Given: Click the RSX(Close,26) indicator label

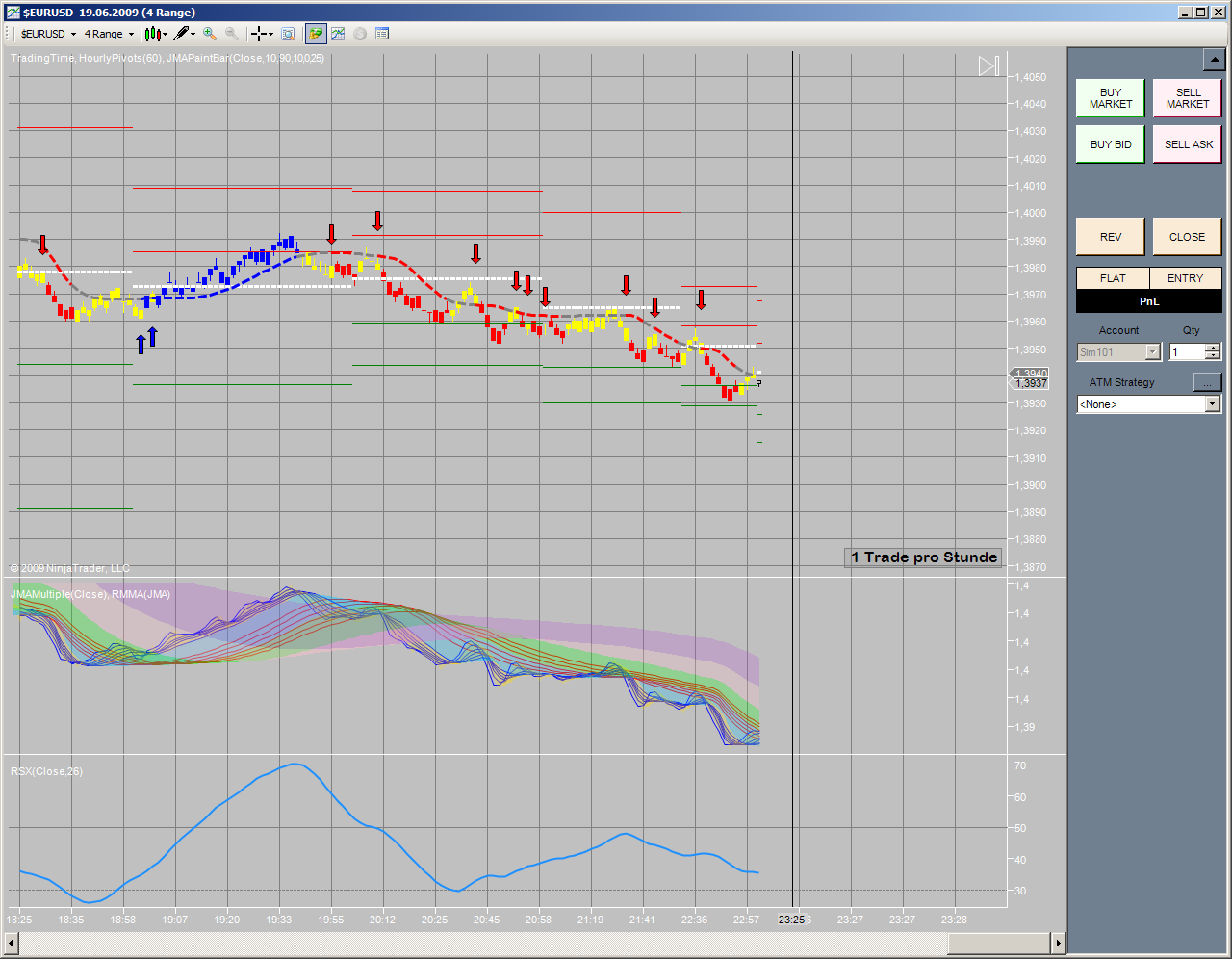Looking at the screenshot, I should click(x=46, y=771).
